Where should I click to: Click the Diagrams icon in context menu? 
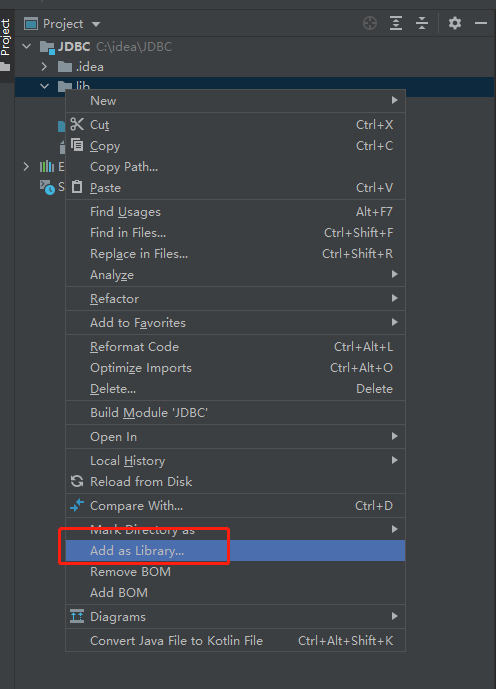(77, 616)
